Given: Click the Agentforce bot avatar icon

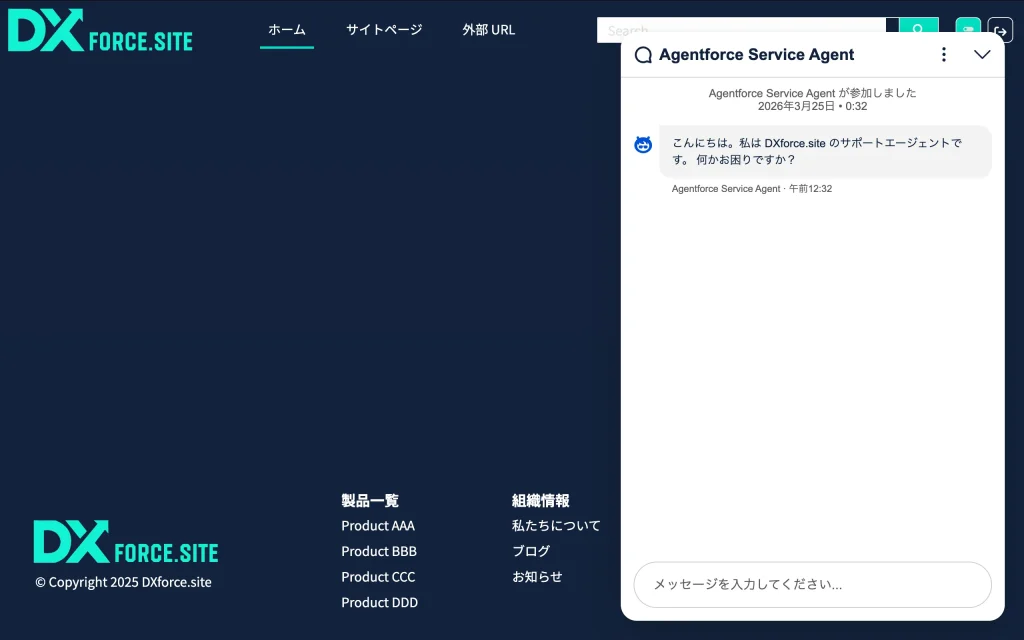Looking at the screenshot, I should tap(643, 145).
